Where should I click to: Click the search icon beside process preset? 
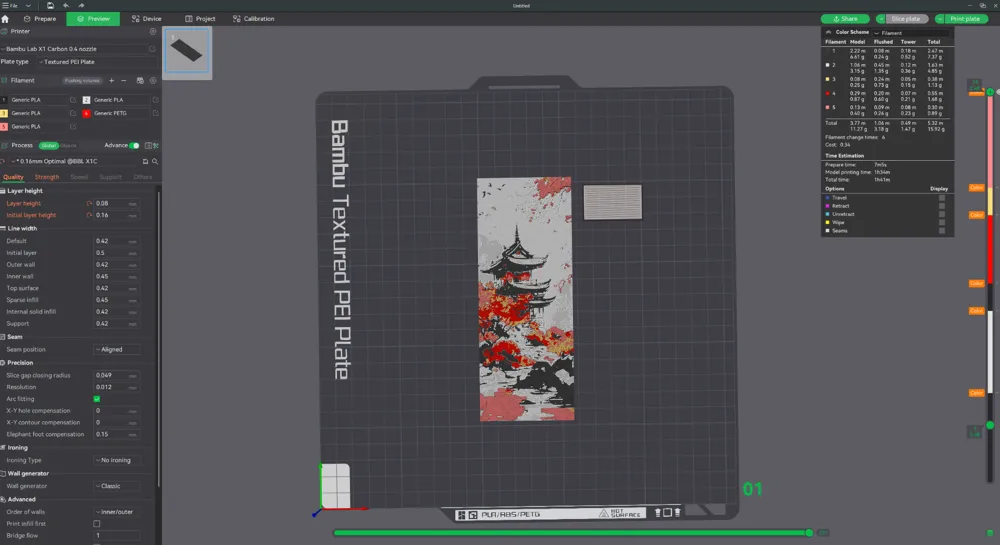154,161
